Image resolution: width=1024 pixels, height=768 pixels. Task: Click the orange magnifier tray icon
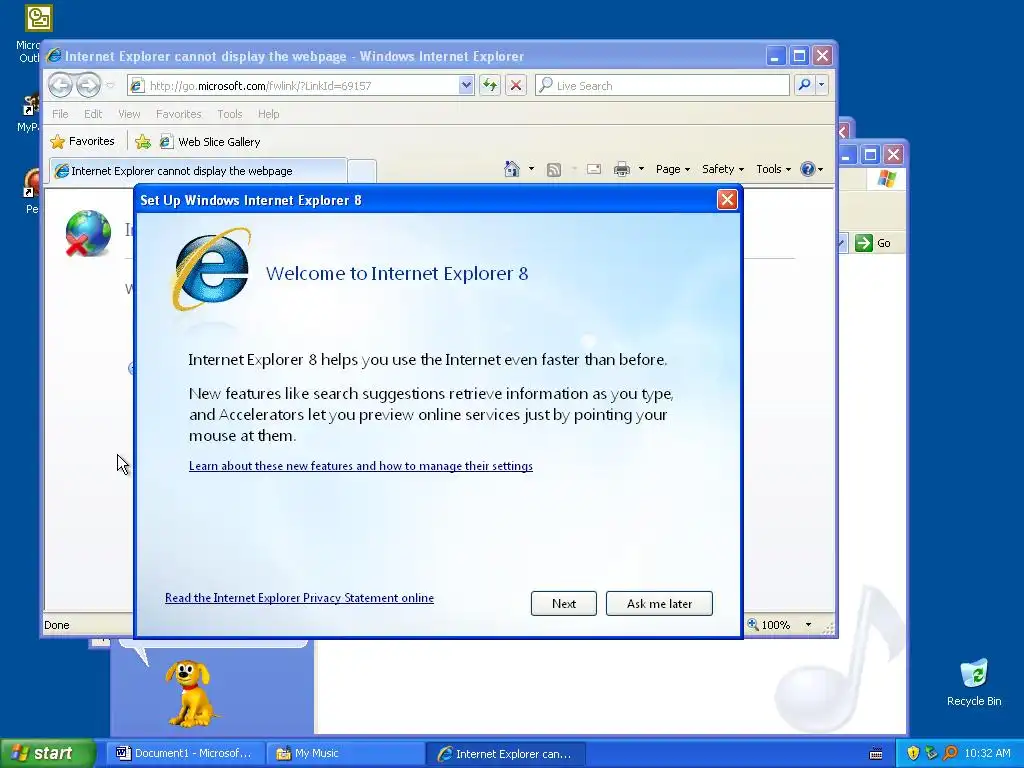(x=950, y=753)
